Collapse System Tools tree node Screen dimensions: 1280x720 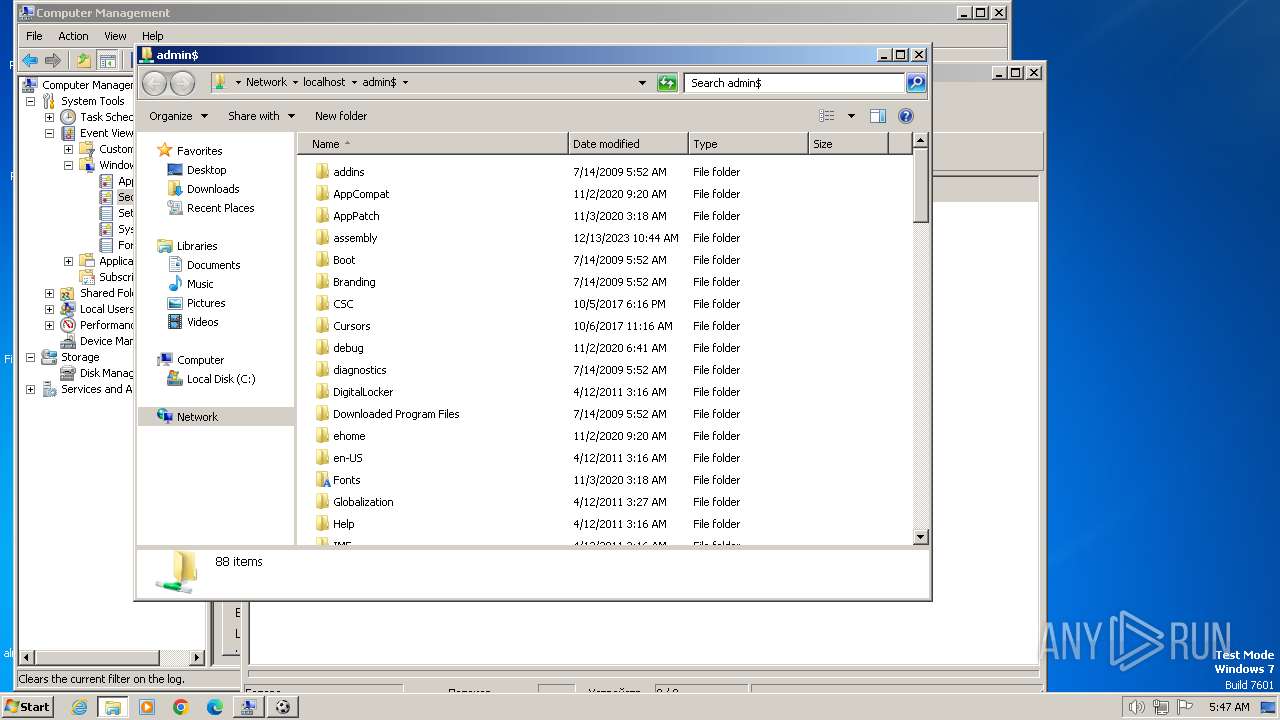(30, 101)
